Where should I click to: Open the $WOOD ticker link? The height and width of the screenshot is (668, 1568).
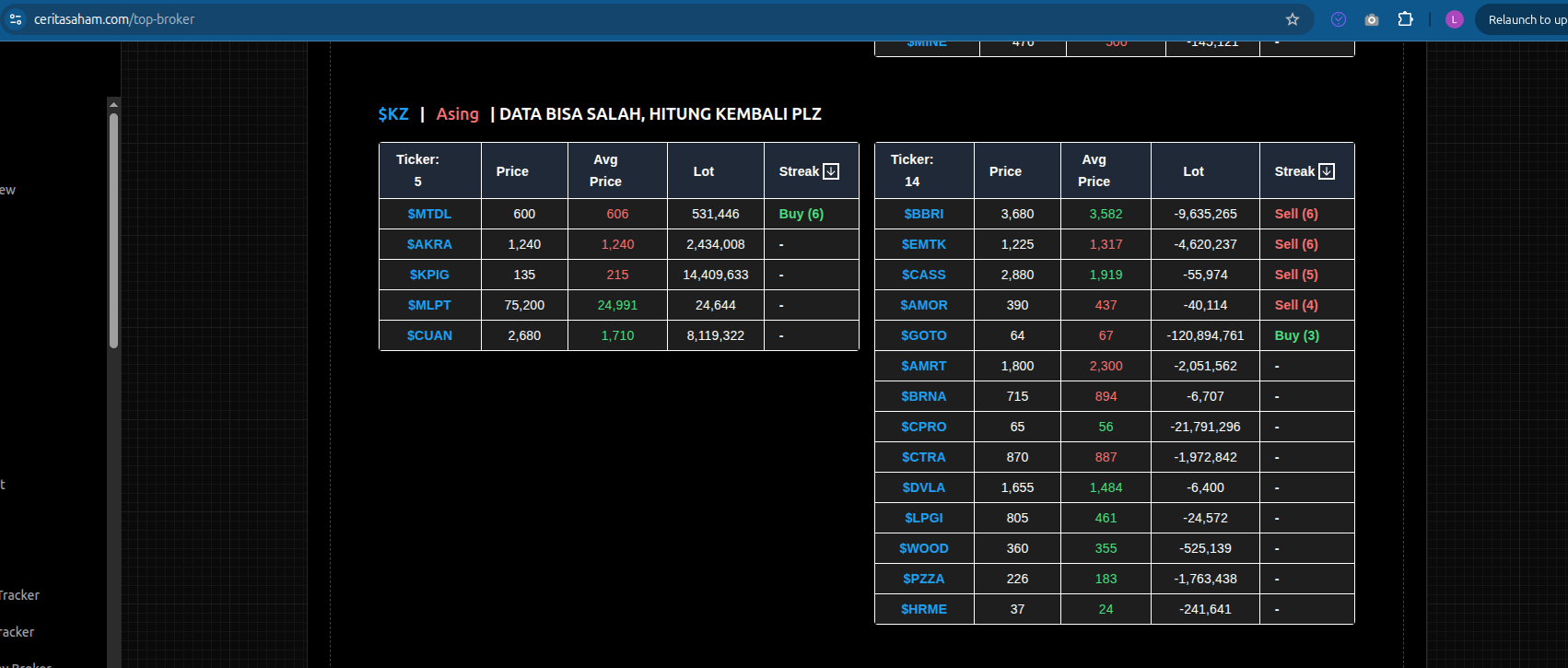(924, 548)
